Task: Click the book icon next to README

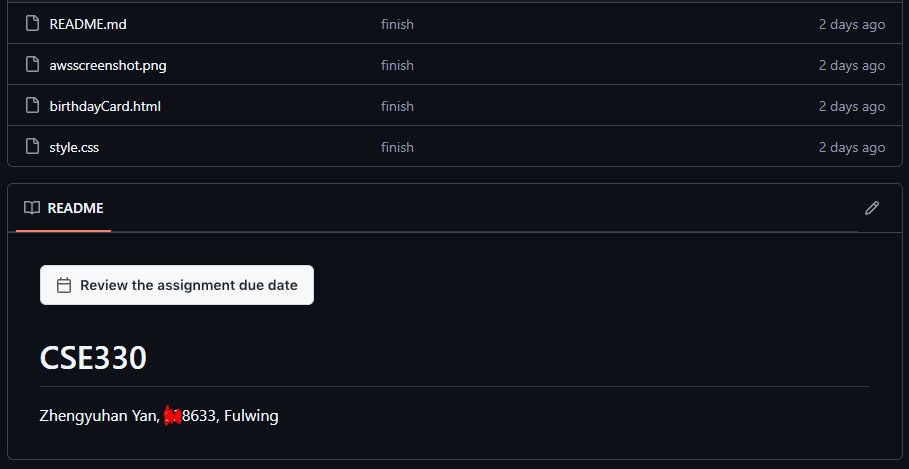Action: [x=32, y=208]
